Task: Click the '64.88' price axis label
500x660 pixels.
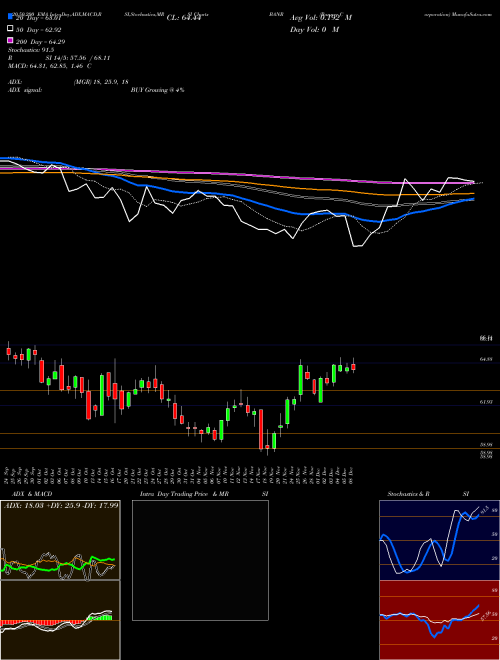Action: tap(486, 359)
